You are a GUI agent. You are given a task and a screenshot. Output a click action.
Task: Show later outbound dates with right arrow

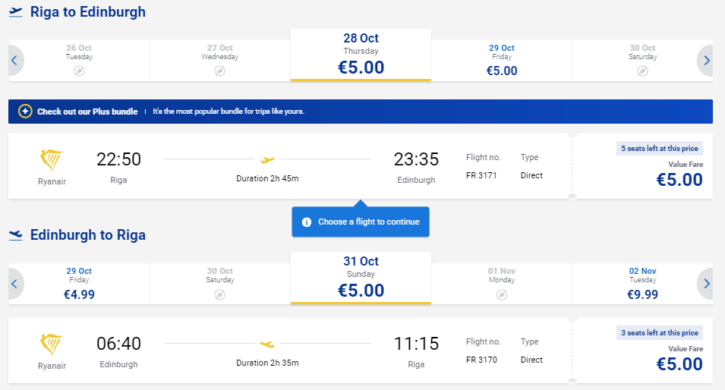(706, 60)
